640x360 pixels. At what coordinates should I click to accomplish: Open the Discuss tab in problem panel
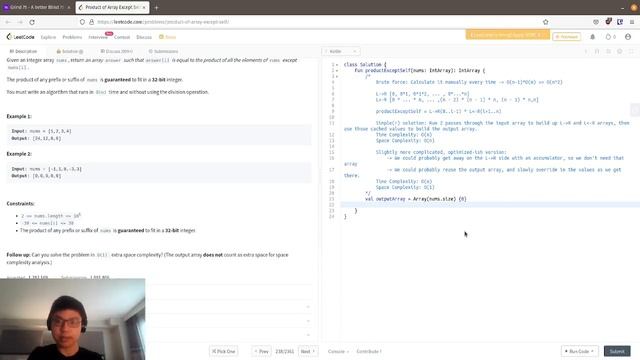[116, 51]
